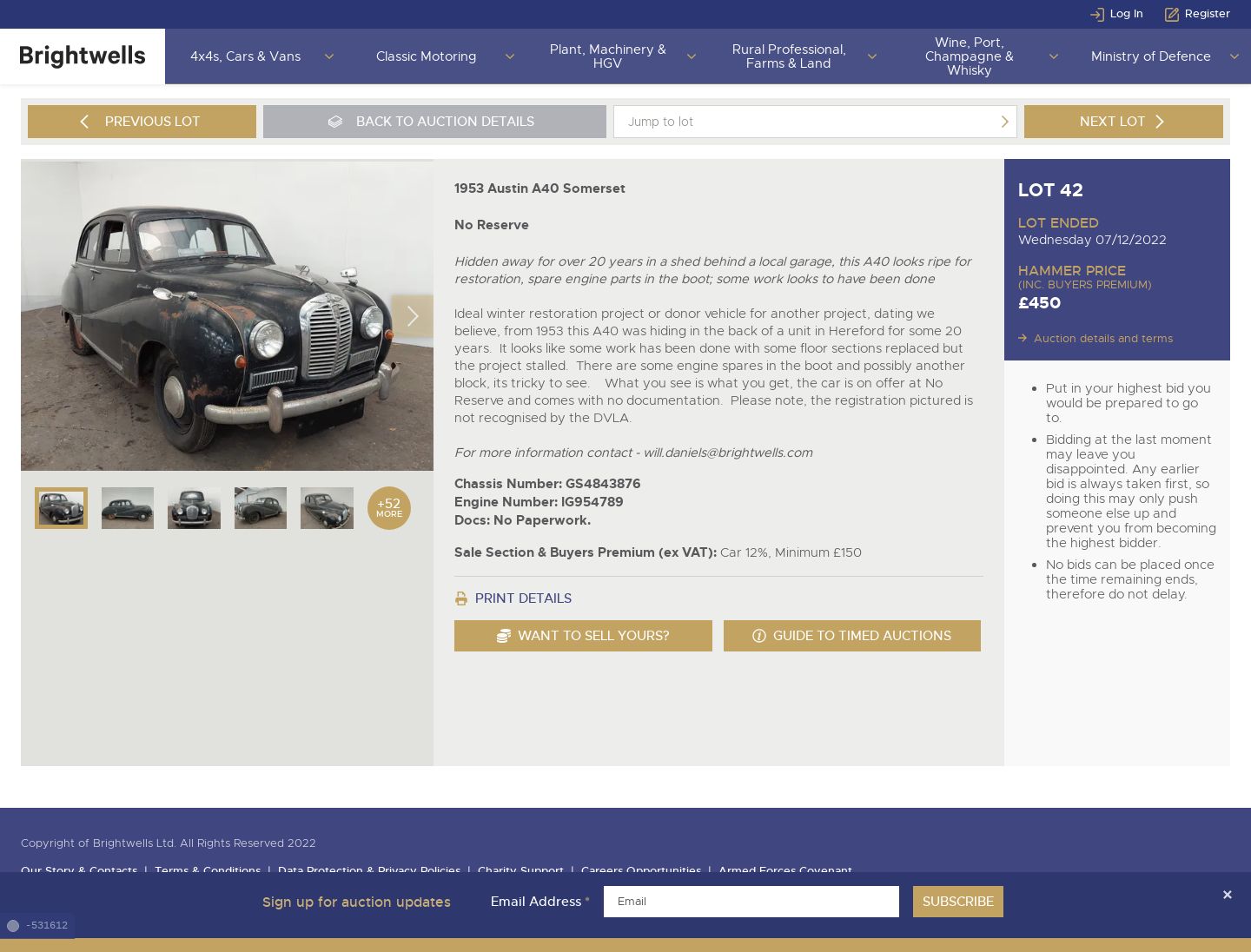Image resolution: width=1251 pixels, height=952 pixels.
Task: Click the 'Engine Number: IG954789' text
Action: (539, 502)
